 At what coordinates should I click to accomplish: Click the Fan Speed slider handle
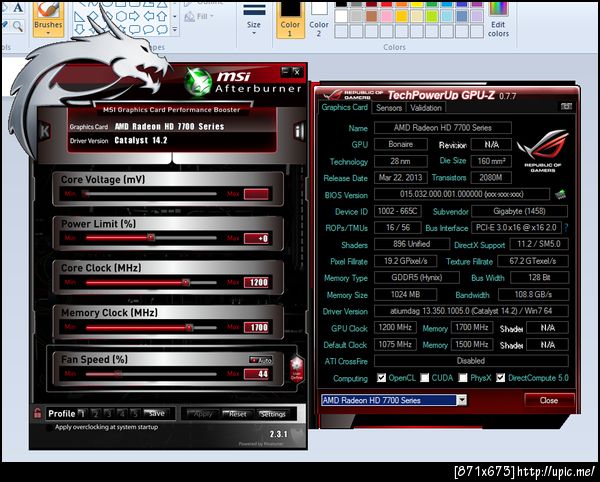118,374
